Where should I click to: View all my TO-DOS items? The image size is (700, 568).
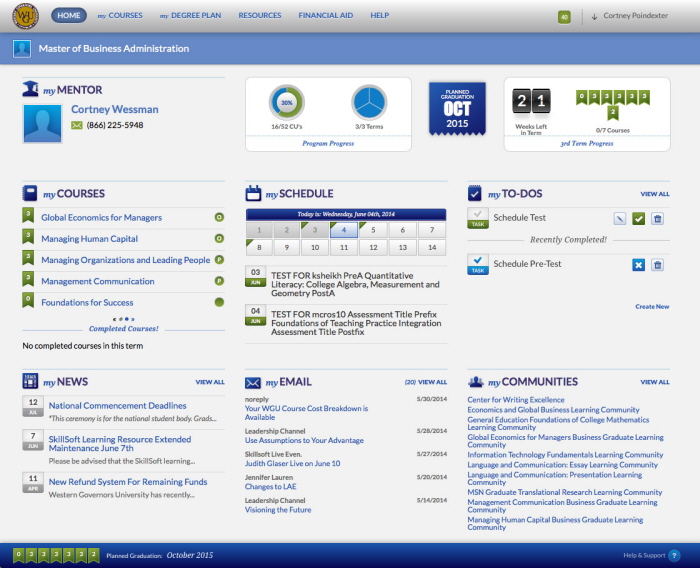655,194
